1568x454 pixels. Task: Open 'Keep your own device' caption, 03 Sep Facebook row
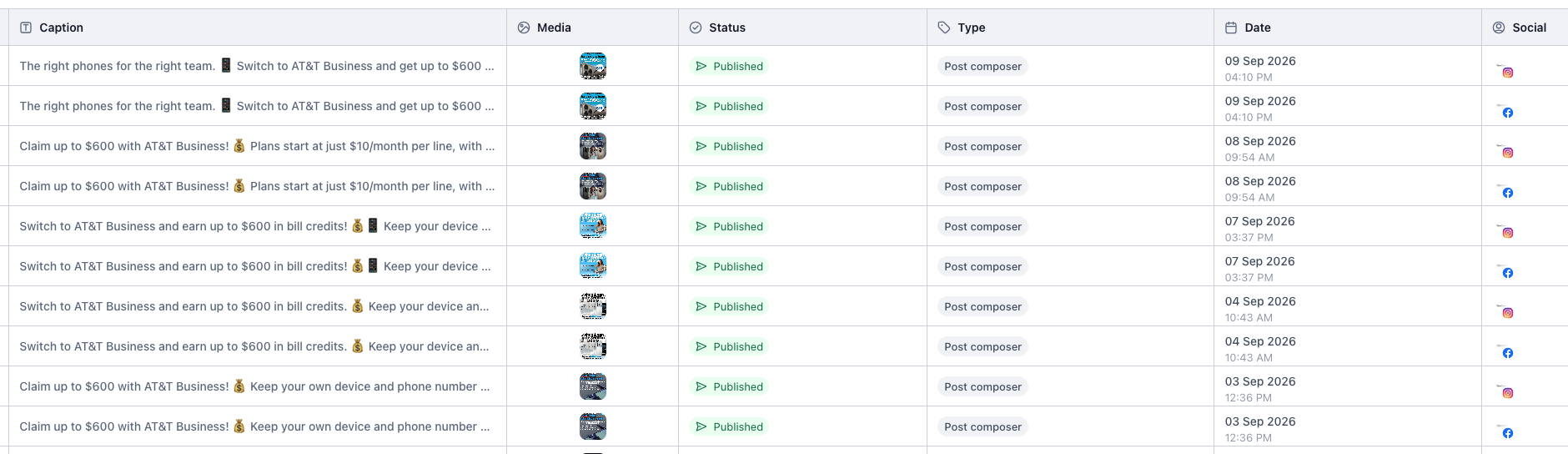click(x=254, y=426)
